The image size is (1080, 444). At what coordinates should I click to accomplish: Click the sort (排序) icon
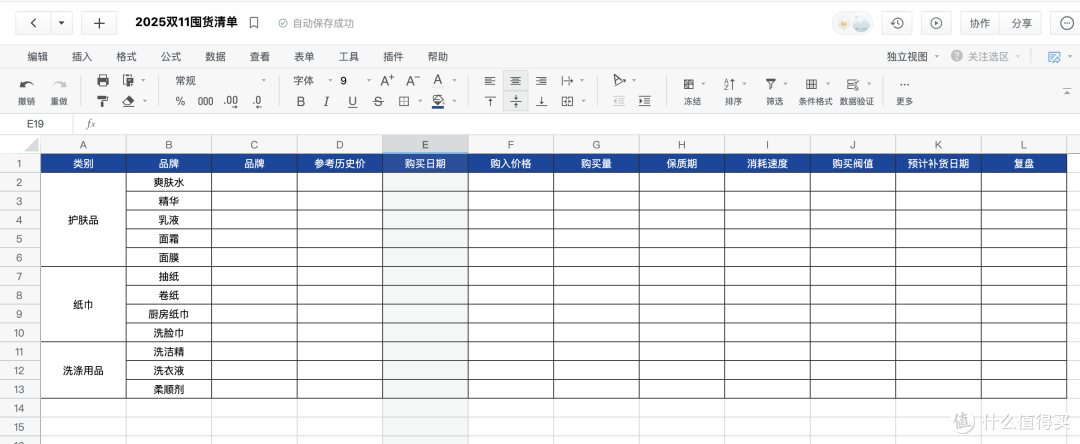pyautogui.click(x=729, y=85)
